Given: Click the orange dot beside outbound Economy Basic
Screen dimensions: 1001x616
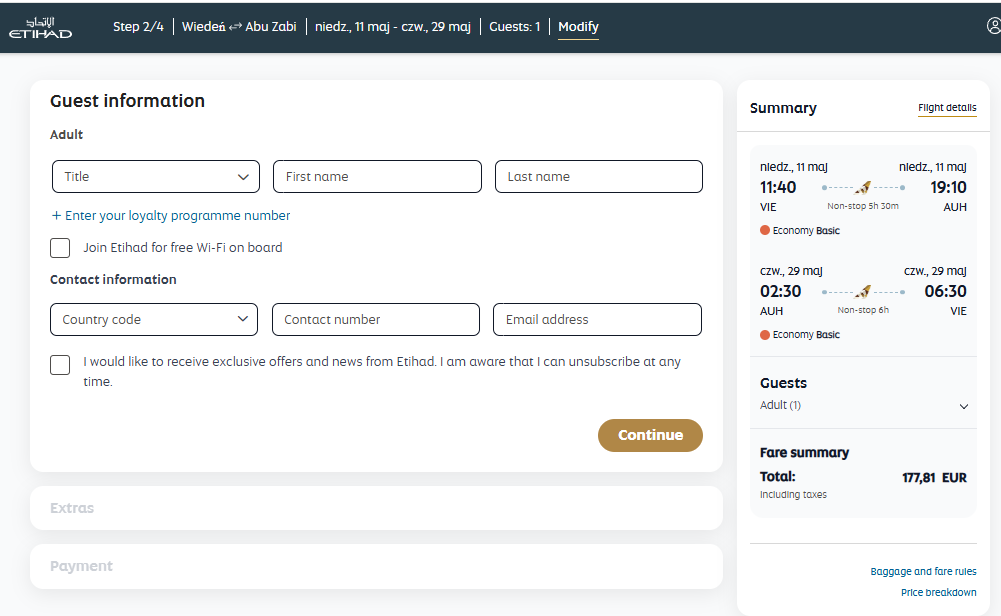Looking at the screenshot, I should [x=765, y=230].
